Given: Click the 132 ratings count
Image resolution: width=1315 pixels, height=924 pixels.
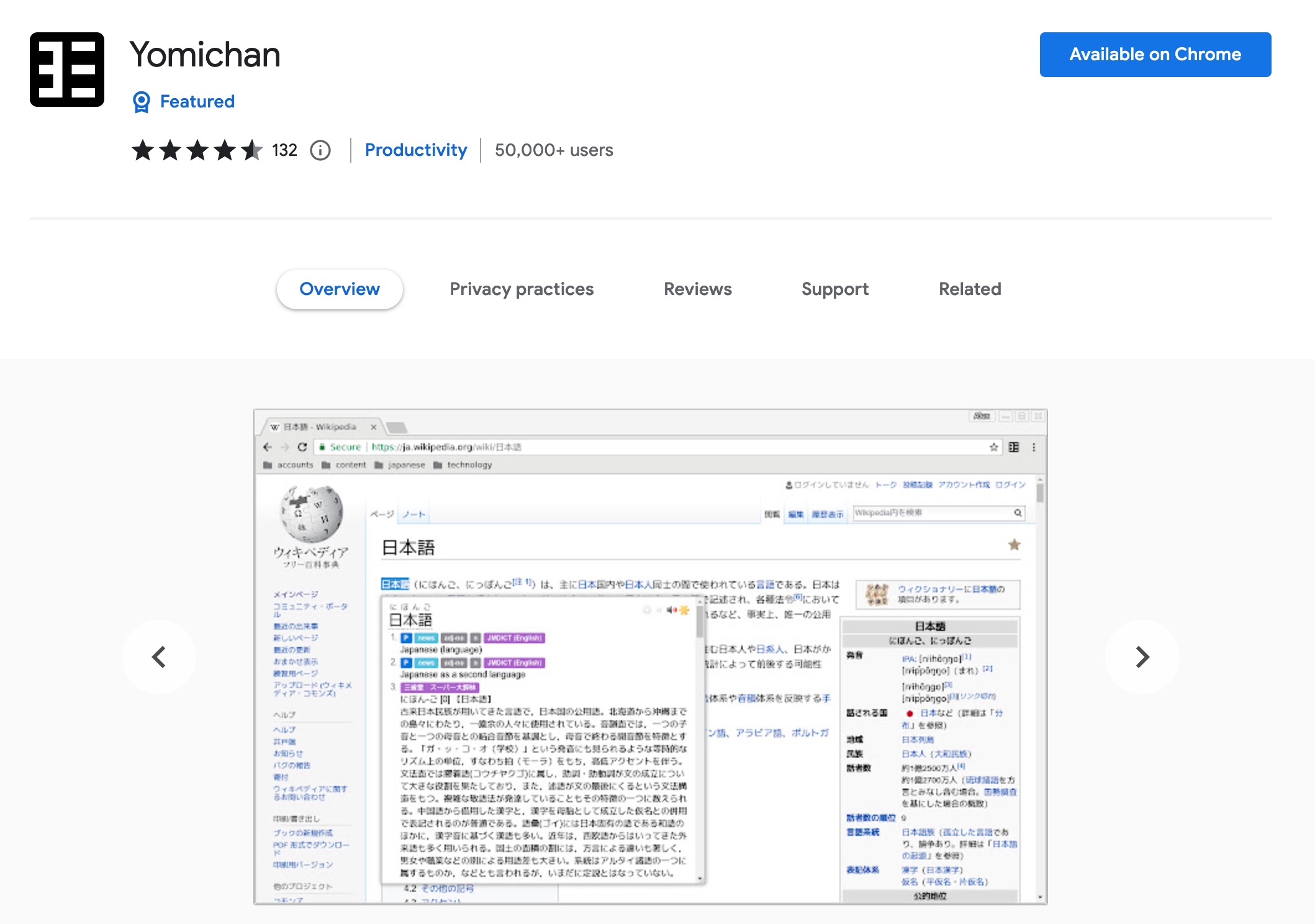Looking at the screenshot, I should [284, 150].
